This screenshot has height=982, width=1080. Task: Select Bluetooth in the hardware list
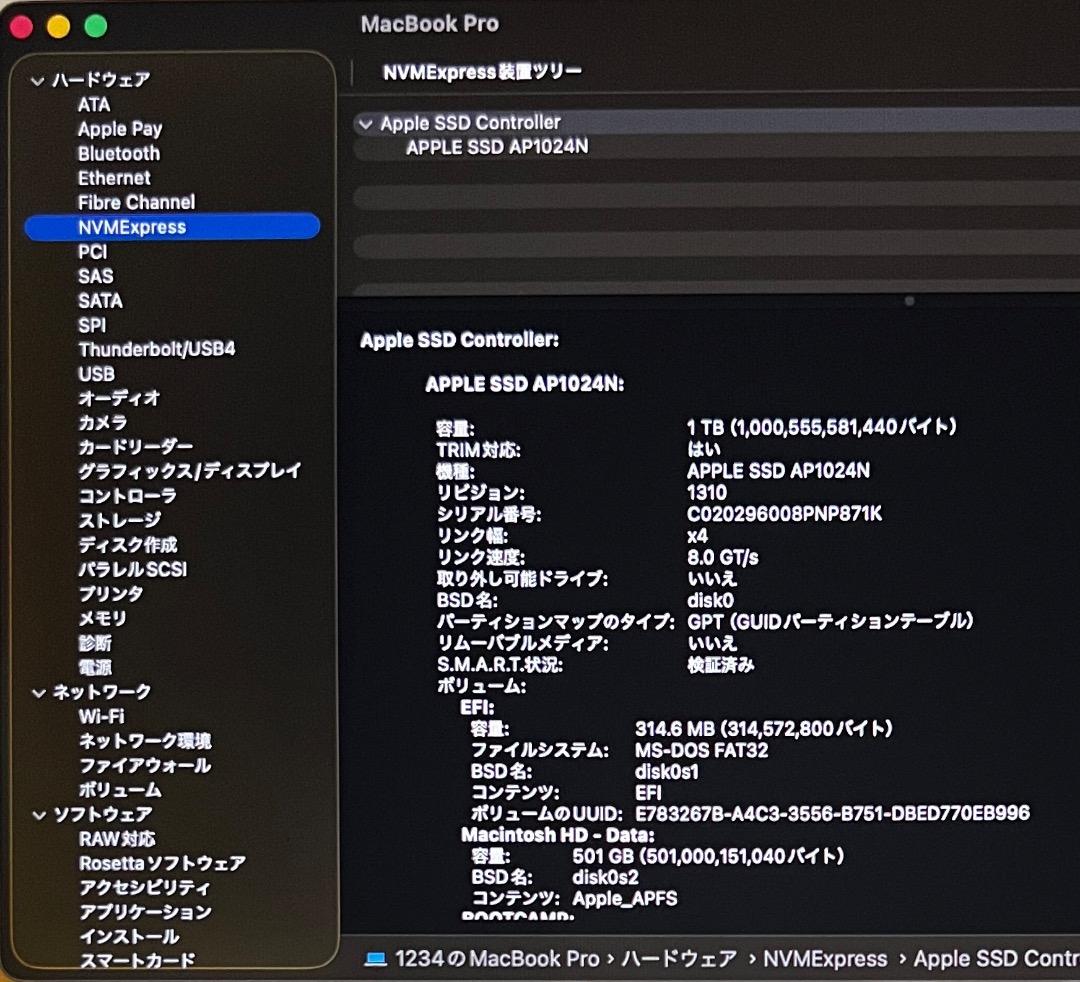point(118,153)
